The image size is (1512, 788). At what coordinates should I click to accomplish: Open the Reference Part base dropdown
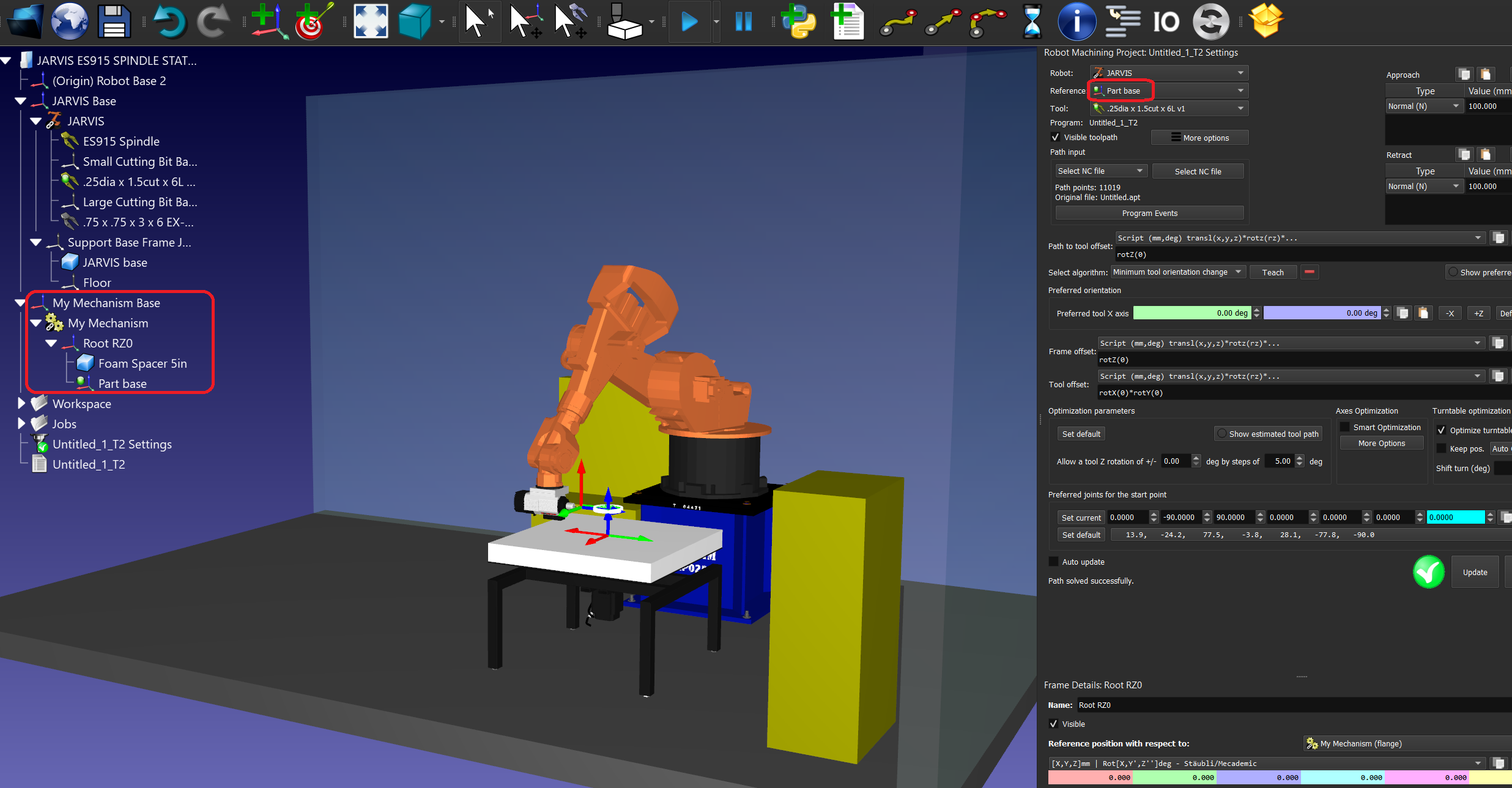pyautogui.click(x=1169, y=91)
